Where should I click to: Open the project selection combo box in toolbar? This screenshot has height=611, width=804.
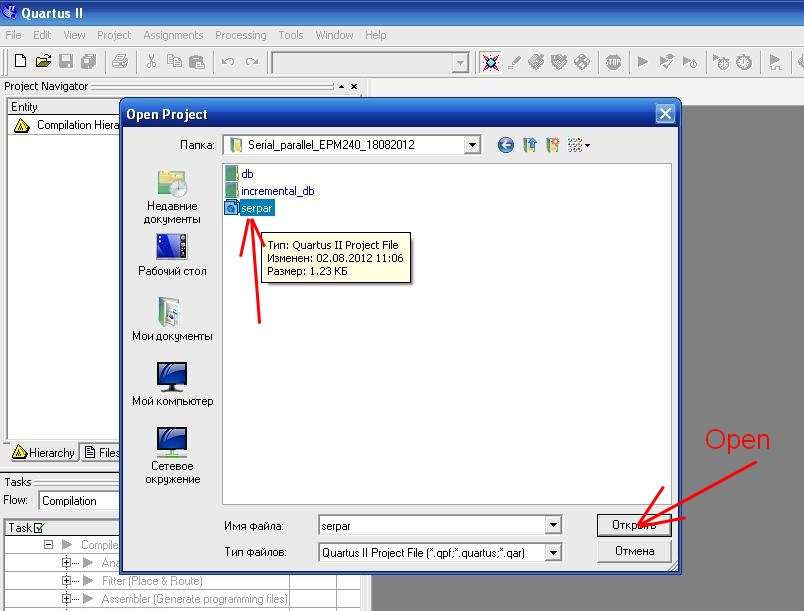pyautogui.click(x=370, y=63)
